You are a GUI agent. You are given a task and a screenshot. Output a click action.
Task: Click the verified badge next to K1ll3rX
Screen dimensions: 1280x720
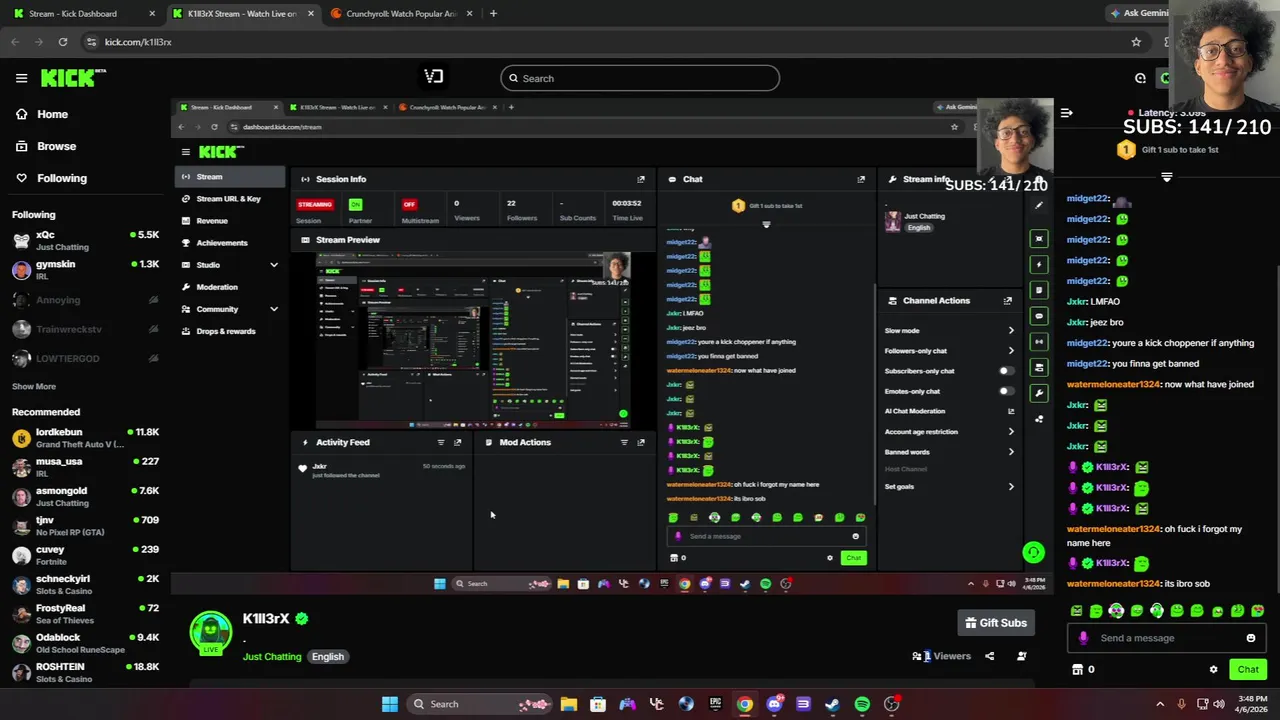click(x=301, y=619)
